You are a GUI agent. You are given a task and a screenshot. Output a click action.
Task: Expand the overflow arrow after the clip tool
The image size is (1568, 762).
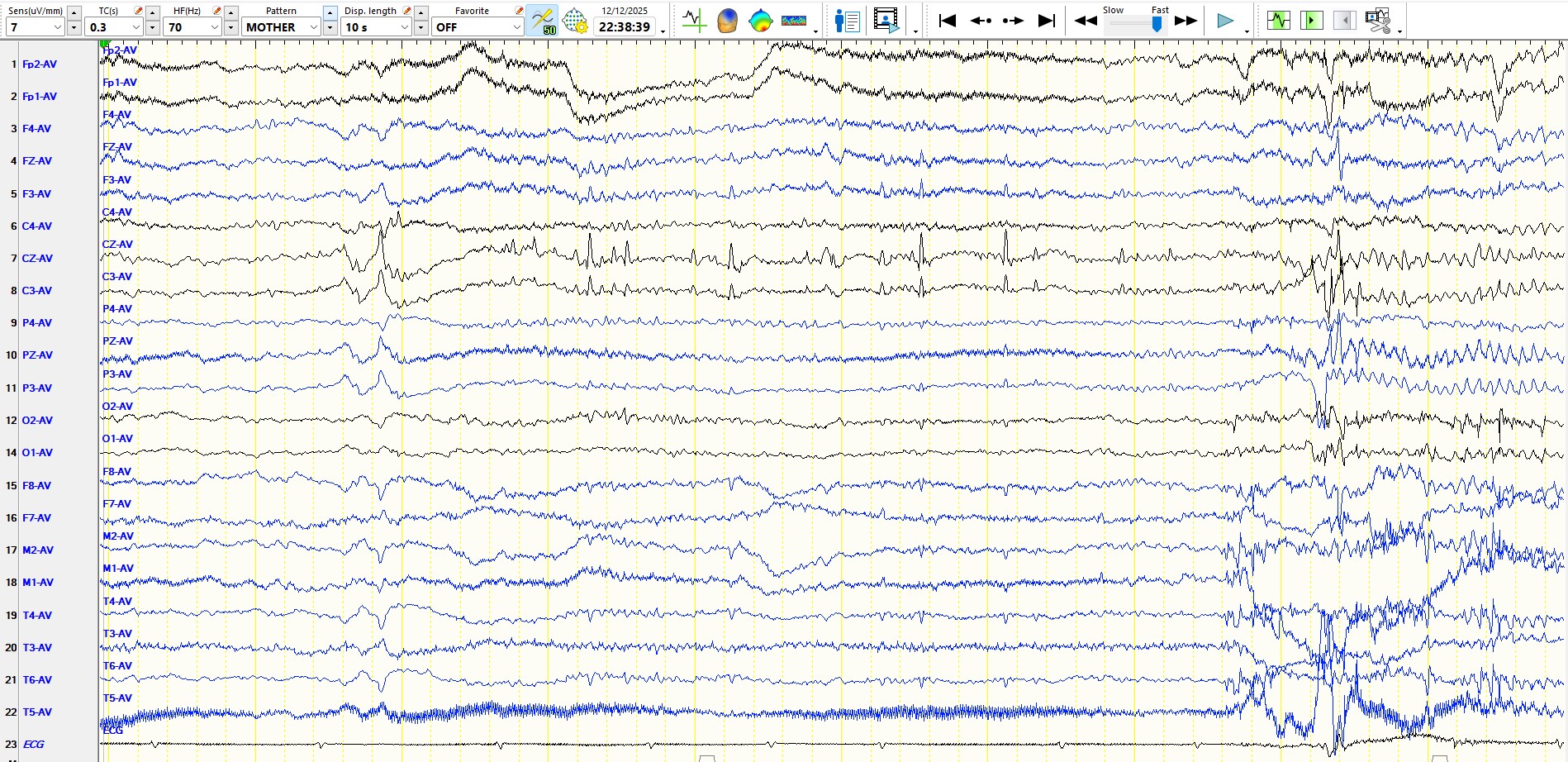1399,31
